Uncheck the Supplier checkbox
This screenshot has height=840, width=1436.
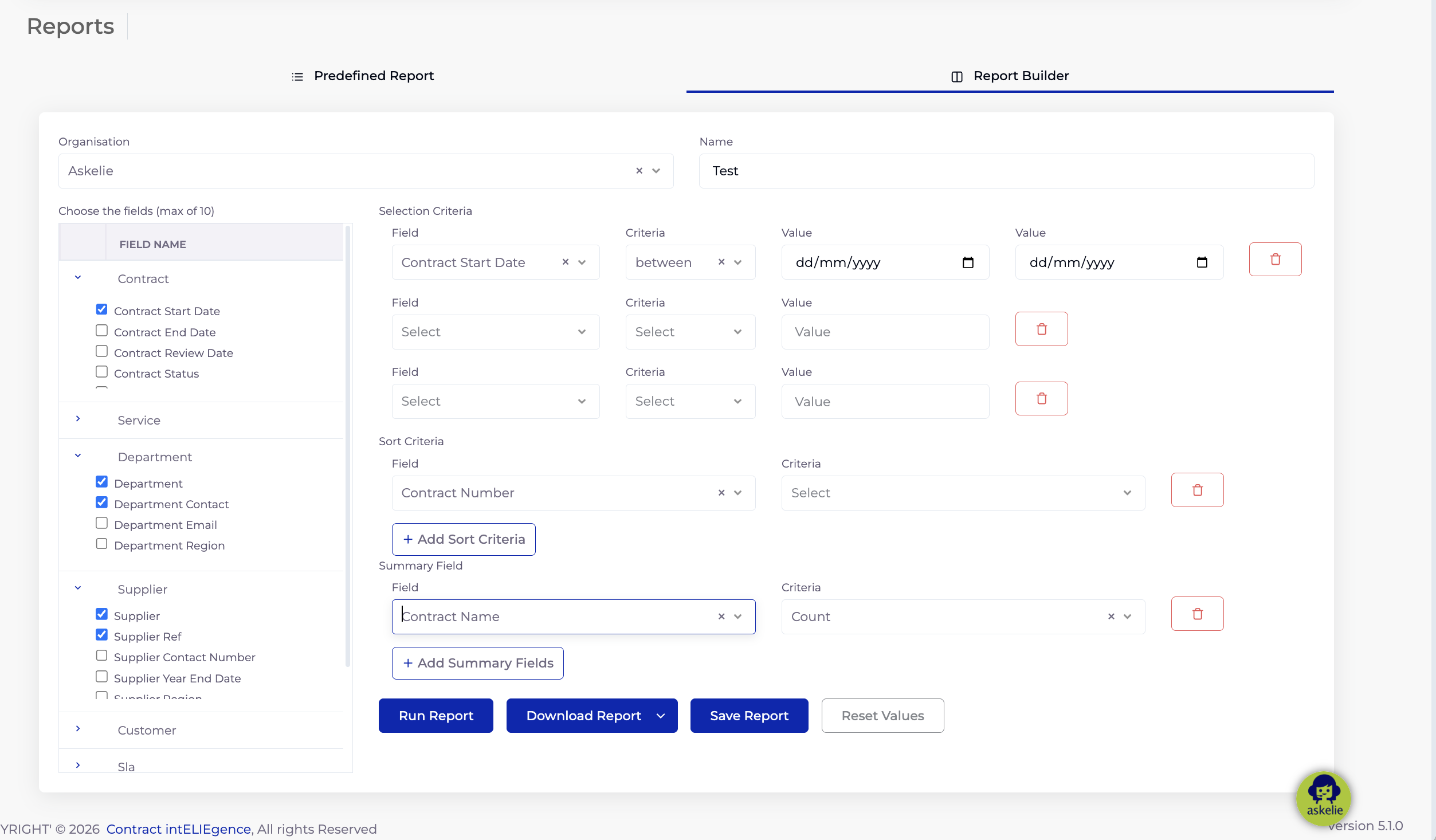click(x=101, y=614)
